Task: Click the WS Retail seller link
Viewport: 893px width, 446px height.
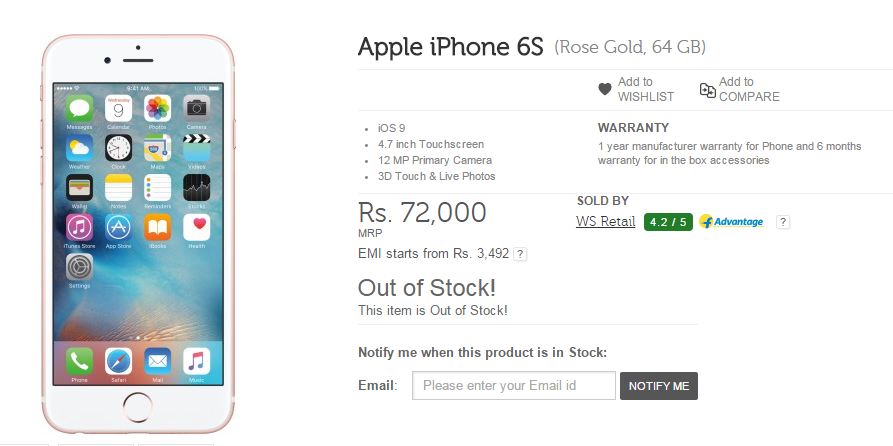Action: pyautogui.click(x=605, y=221)
